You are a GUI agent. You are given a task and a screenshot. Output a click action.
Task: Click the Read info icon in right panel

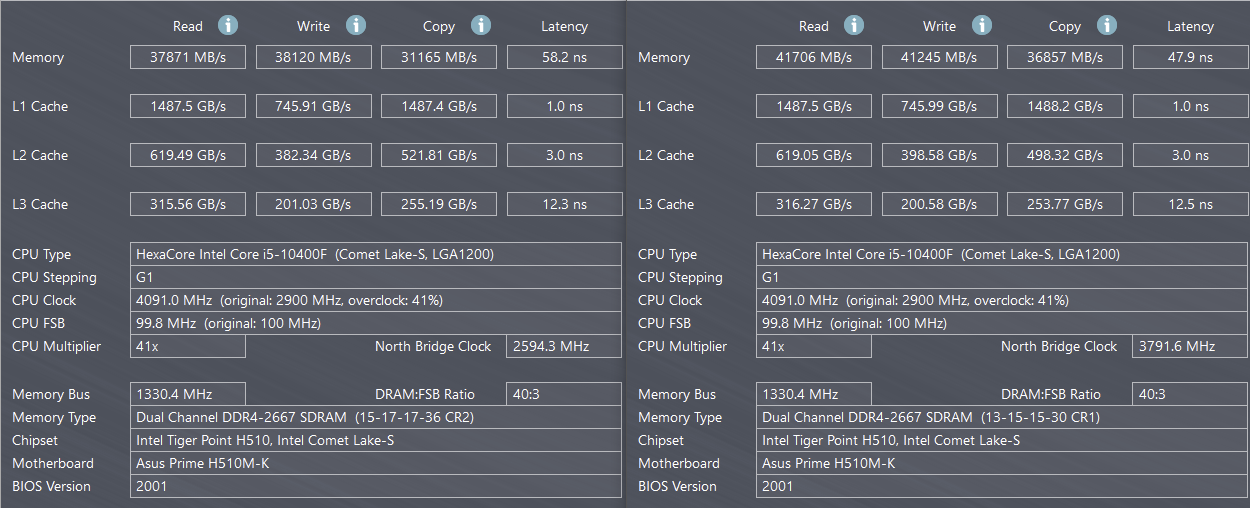tap(854, 25)
